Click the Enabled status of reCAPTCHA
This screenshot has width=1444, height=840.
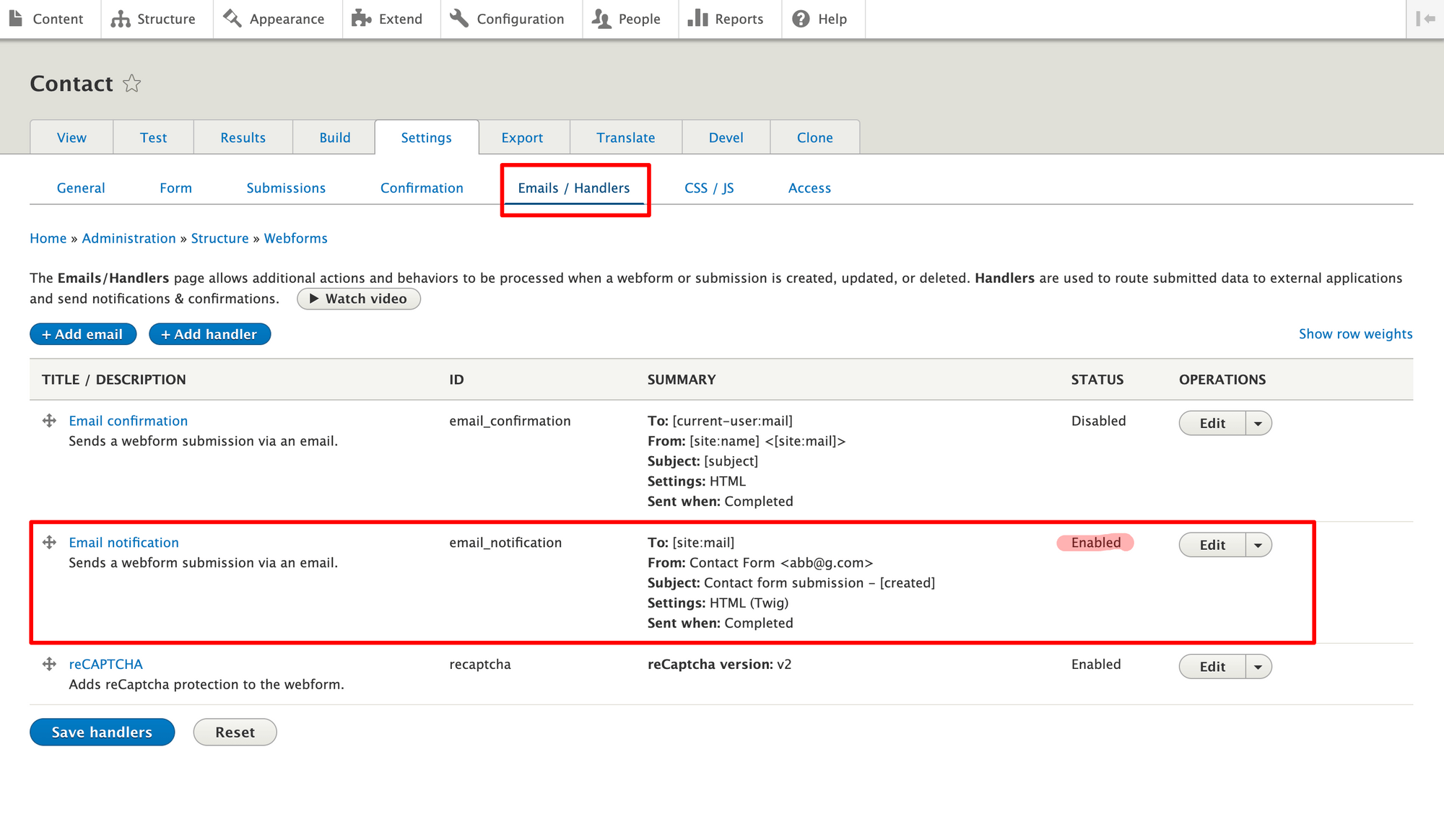point(1096,664)
